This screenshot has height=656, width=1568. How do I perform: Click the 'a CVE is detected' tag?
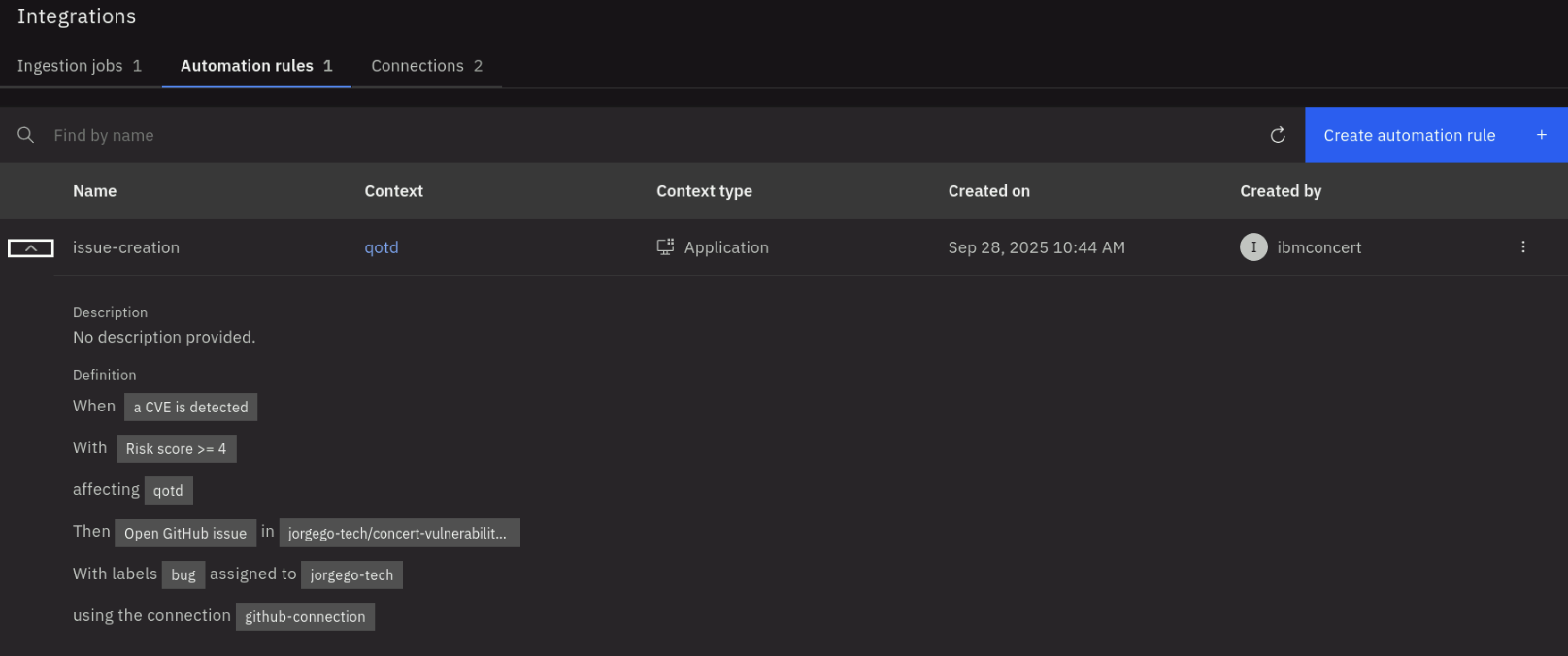(190, 408)
